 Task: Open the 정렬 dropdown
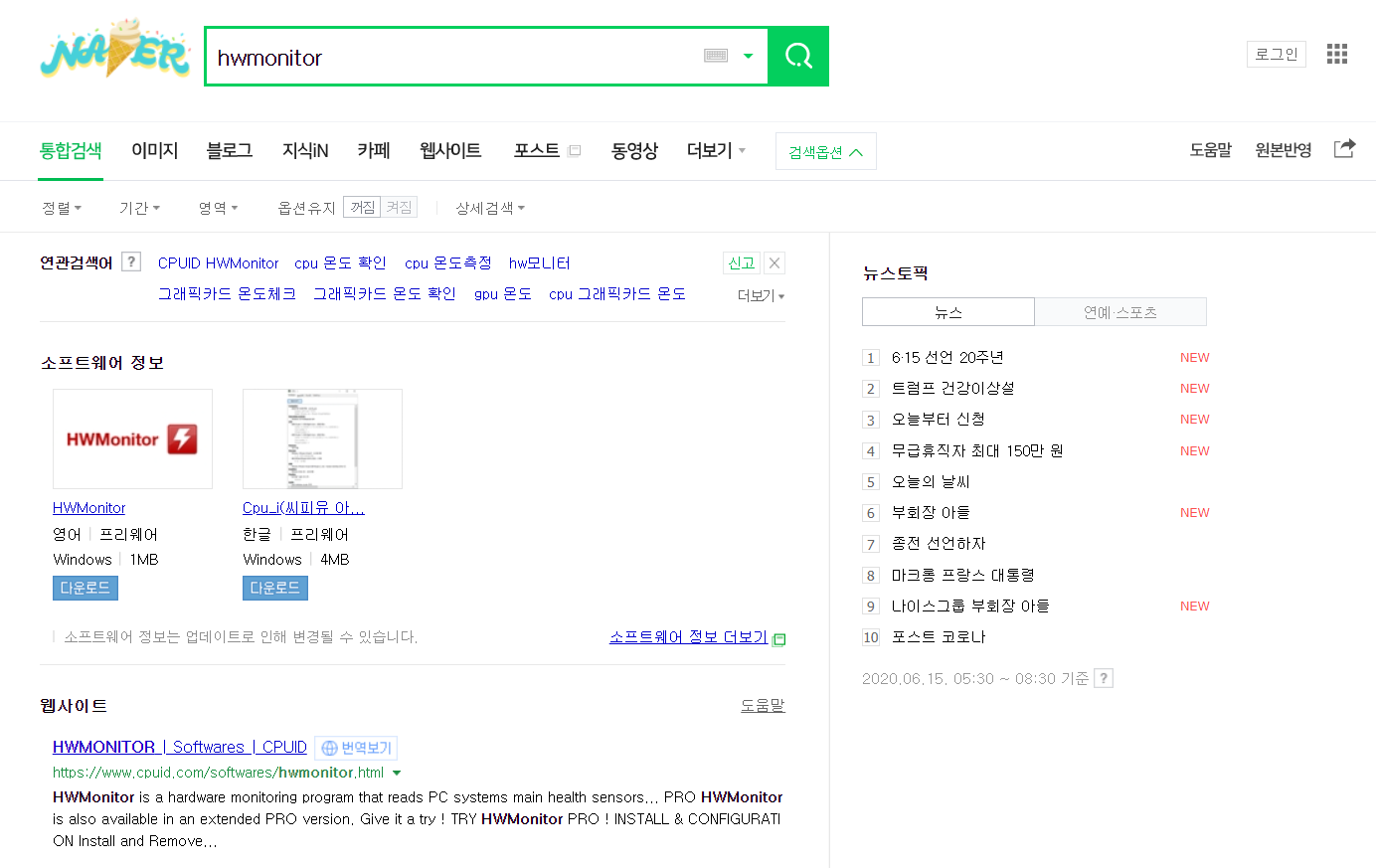(62, 208)
